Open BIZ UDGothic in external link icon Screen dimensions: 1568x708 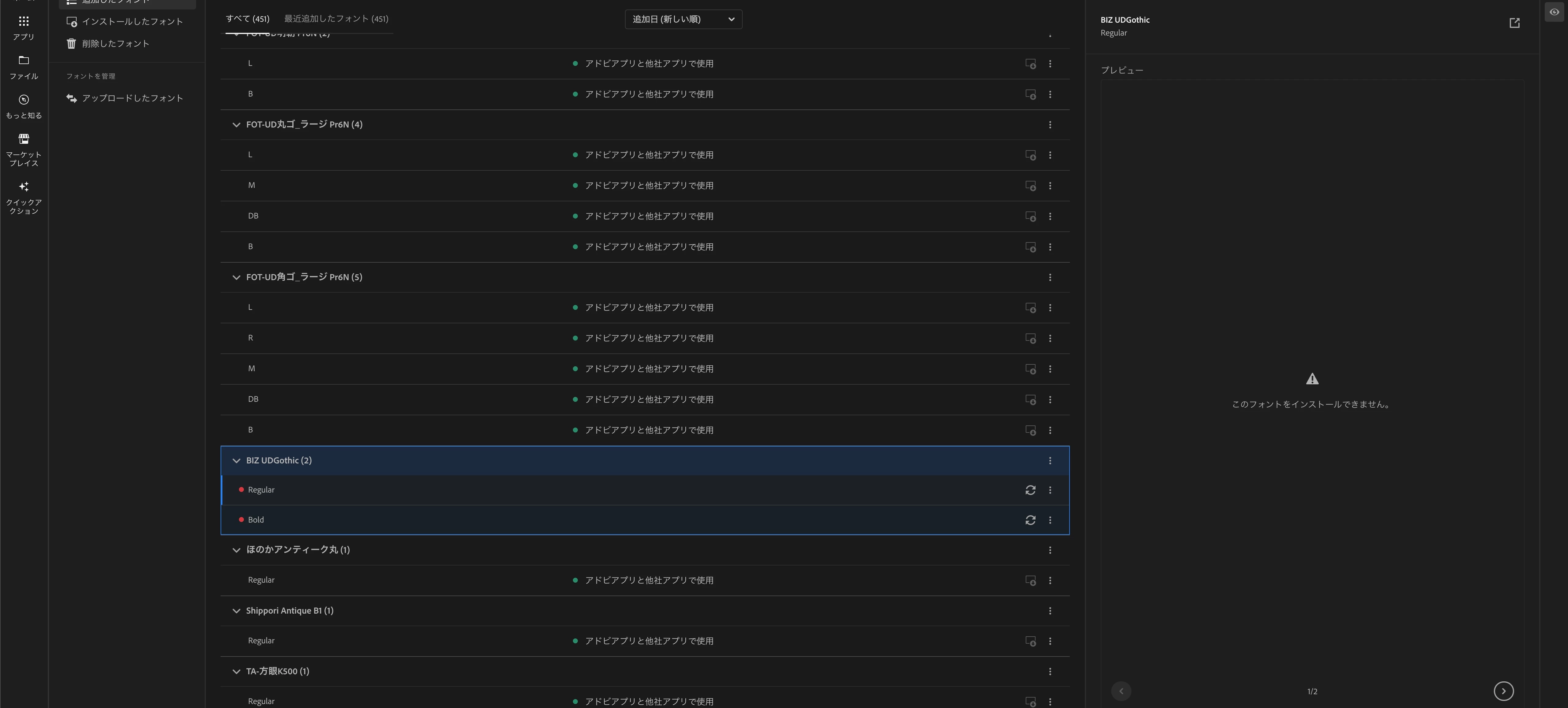pyautogui.click(x=1514, y=23)
